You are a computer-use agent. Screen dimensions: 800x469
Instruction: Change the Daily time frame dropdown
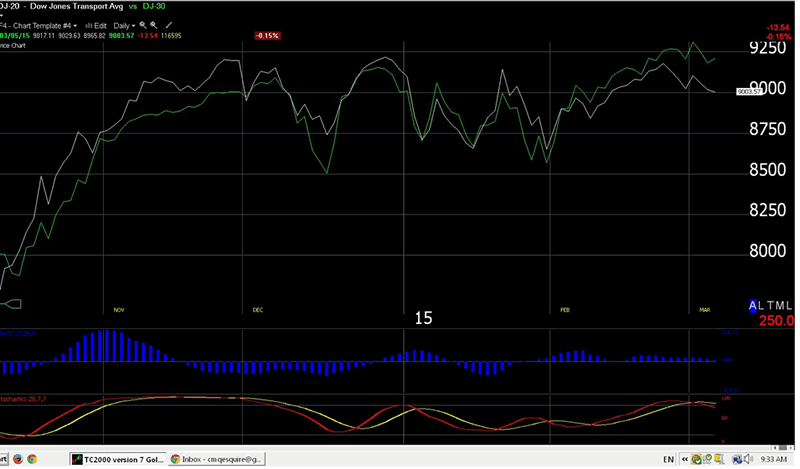point(122,24)
